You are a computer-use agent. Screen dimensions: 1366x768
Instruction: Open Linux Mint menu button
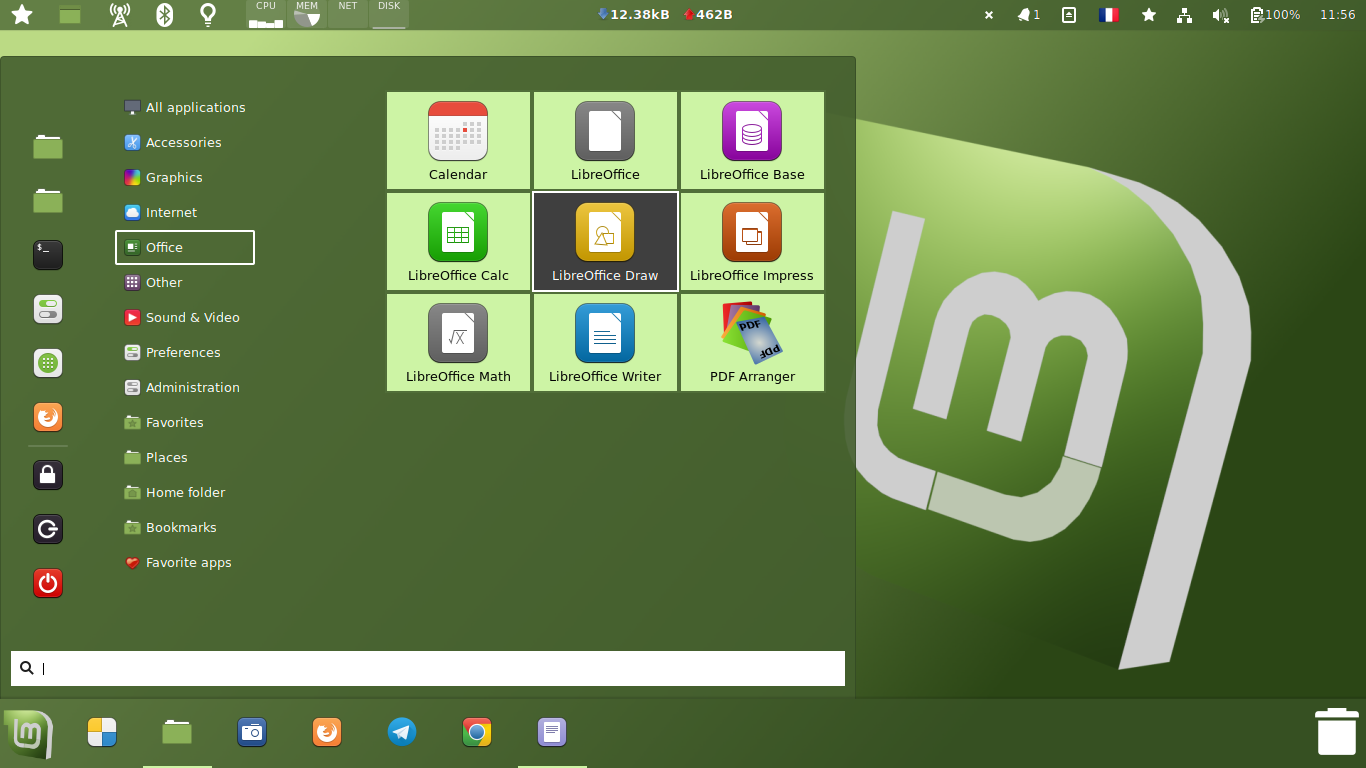[28, 735]
